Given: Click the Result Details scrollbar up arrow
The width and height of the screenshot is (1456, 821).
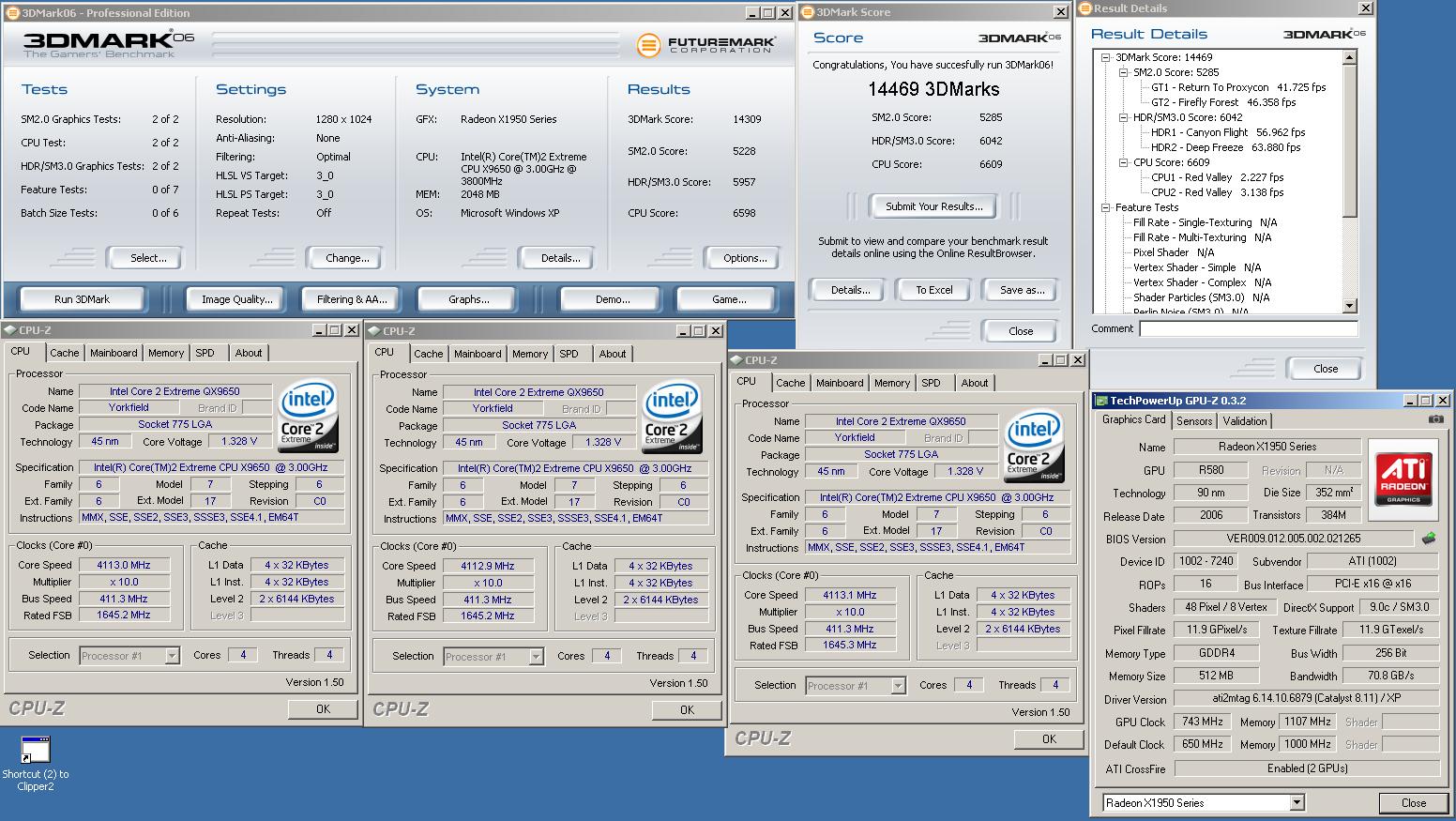Looking at the screenshot, I should (1350, 58).
